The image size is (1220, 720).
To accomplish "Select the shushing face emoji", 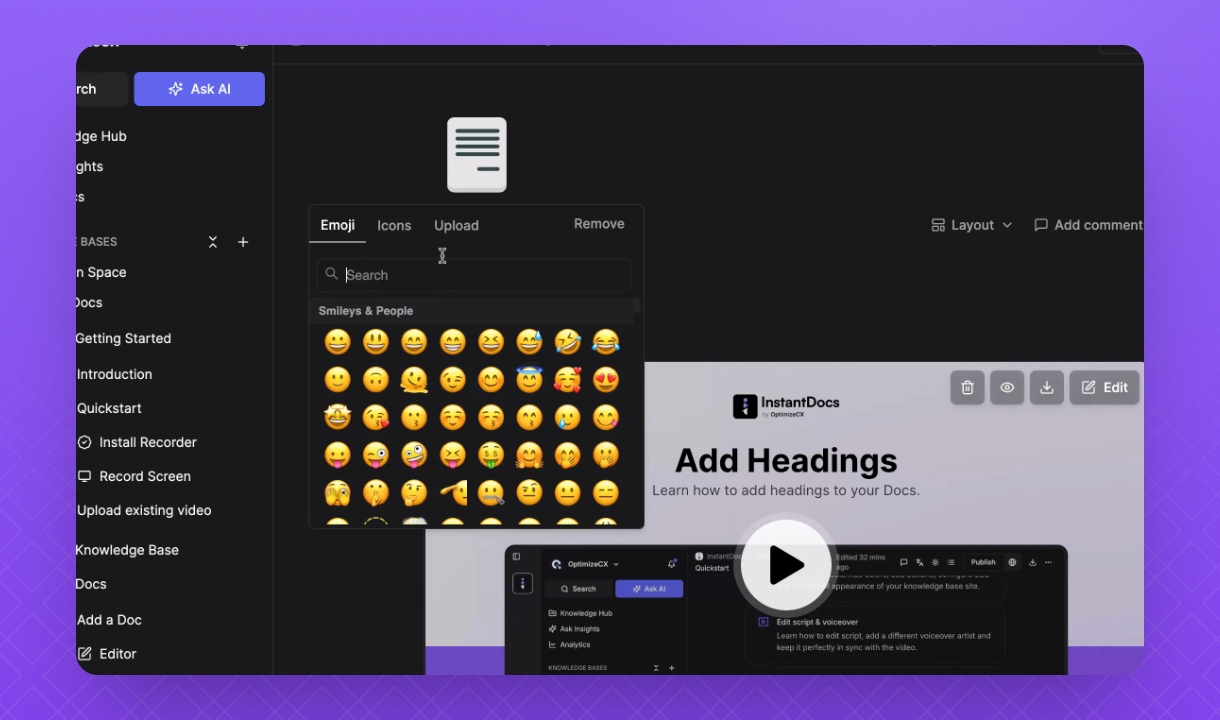I will click(x=376, y=492).
